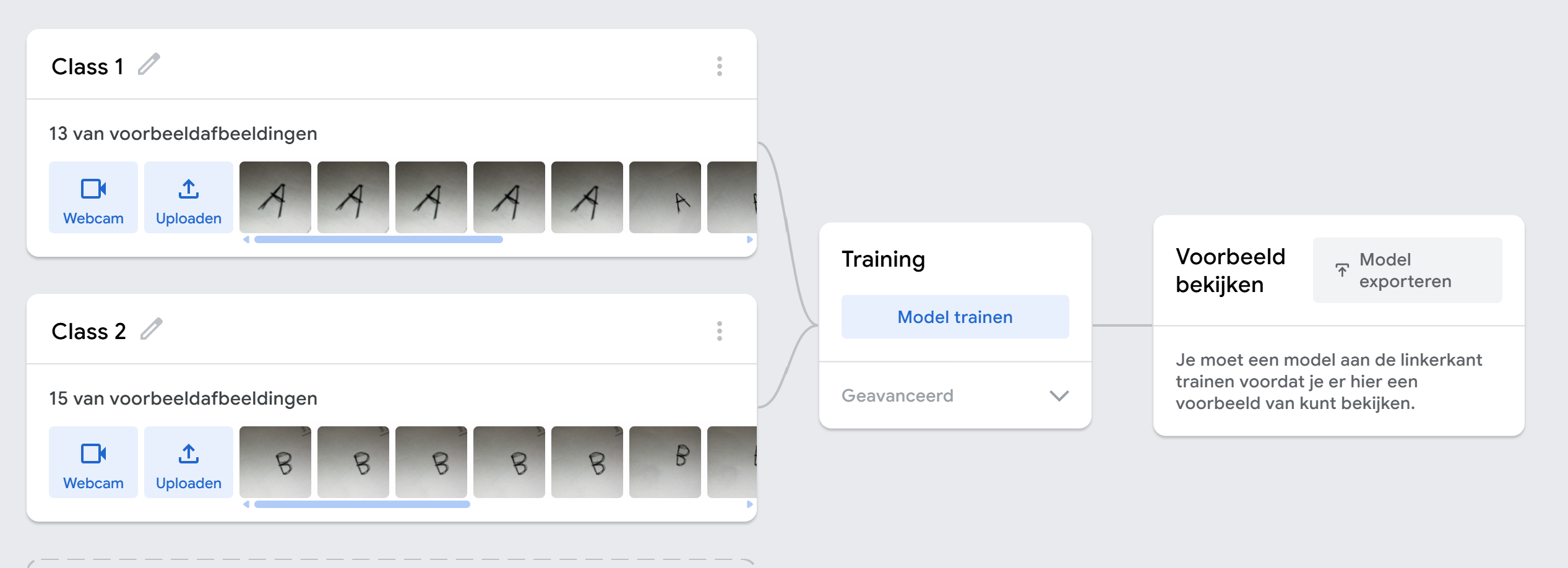Click Uploaden for Class 2 samples
The width and height of the screenshot is (1568, 568).
189,462
